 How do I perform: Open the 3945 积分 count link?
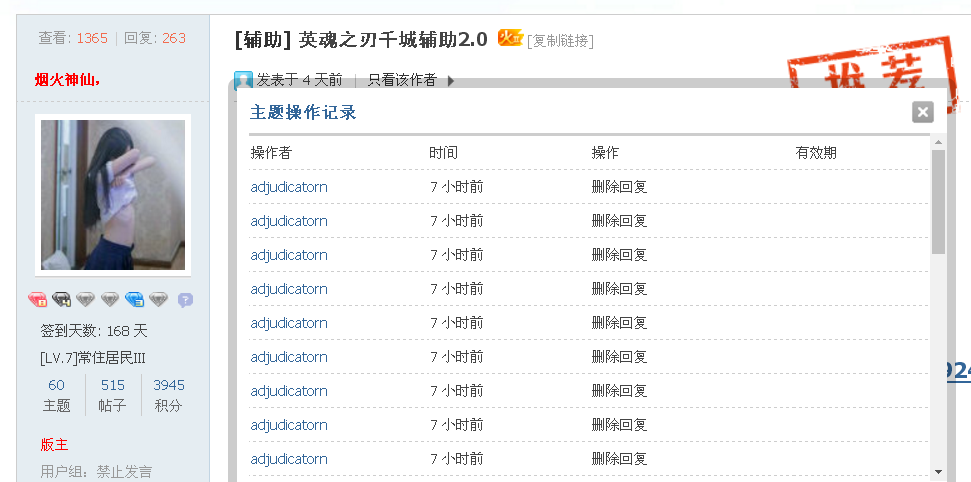[x=169, y=385]
